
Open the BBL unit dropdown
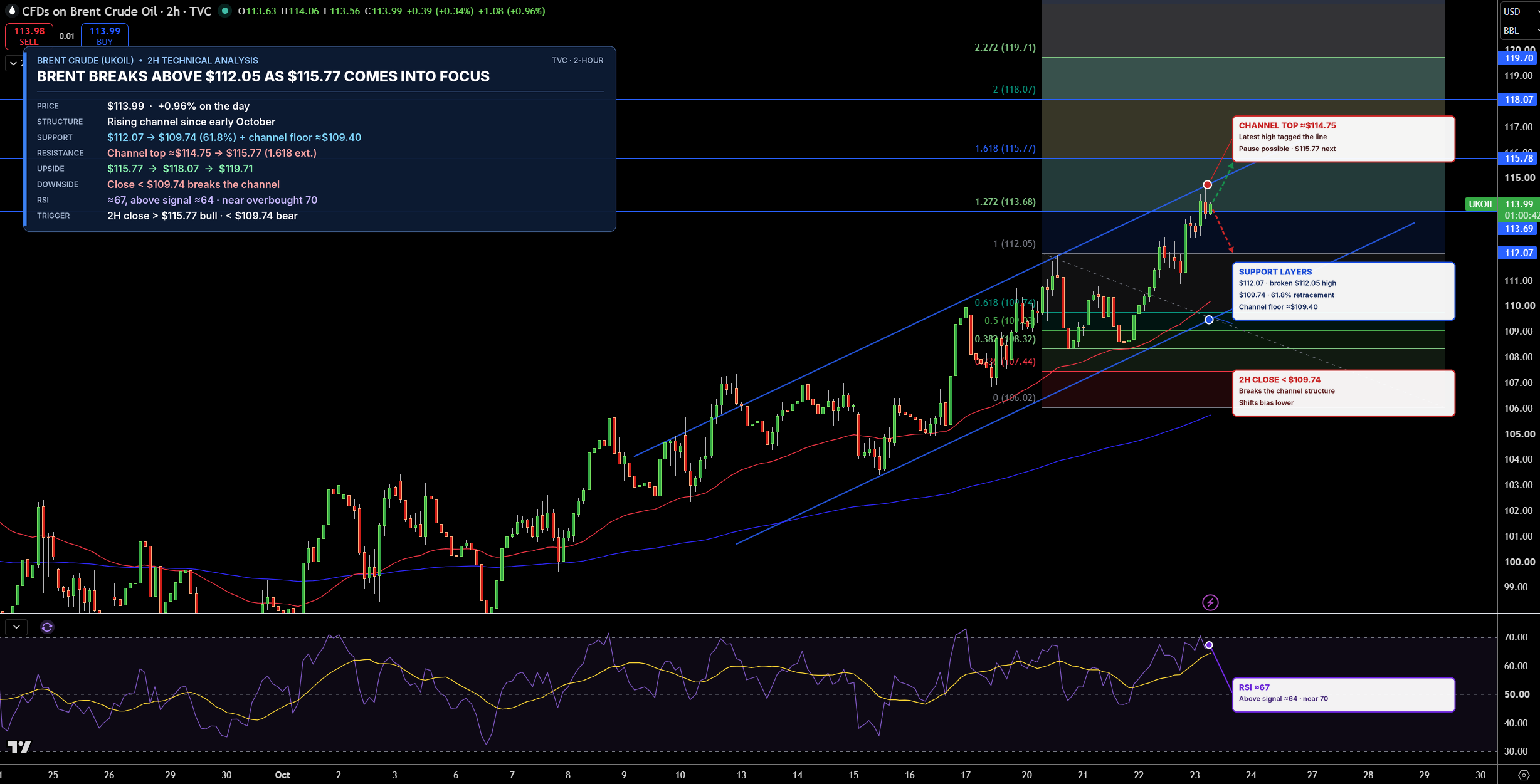click(x=1519, y=31)
